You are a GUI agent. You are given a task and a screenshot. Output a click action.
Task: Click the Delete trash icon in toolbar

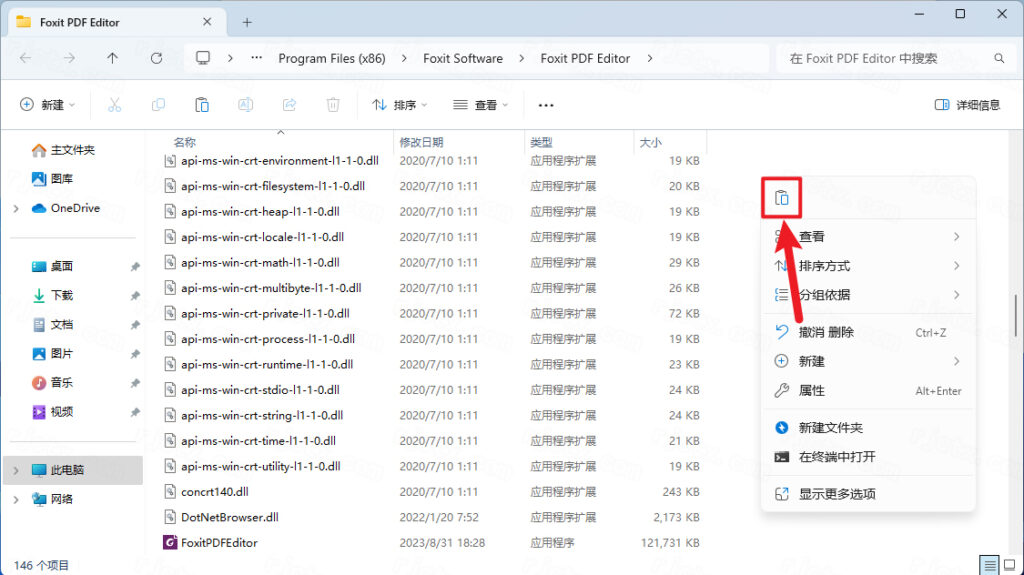(333, 105)
